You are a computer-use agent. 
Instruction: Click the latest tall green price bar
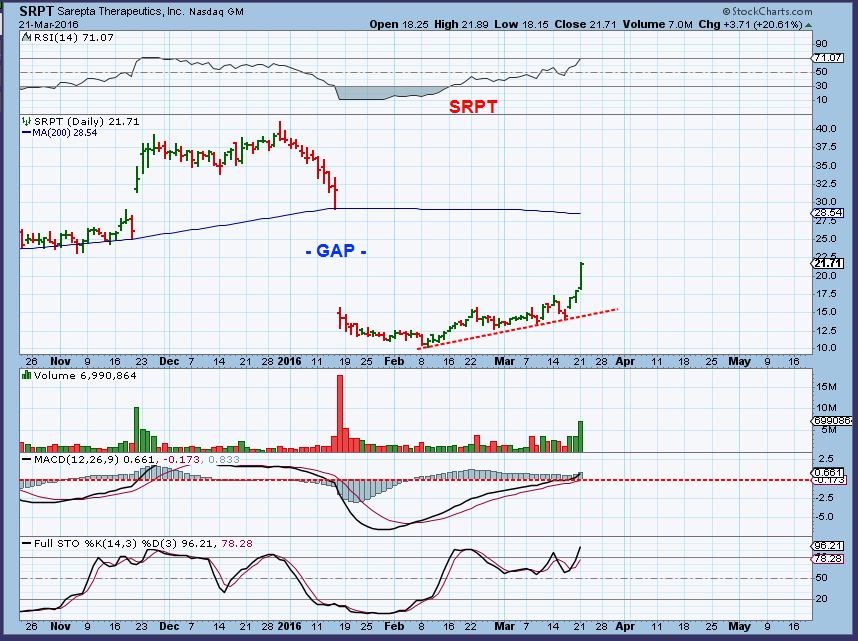click(x=581, y=275)
